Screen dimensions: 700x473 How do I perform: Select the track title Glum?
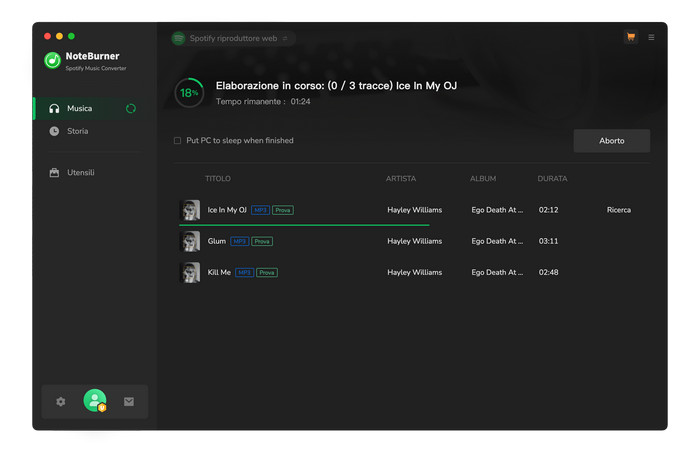pos(217,241)
